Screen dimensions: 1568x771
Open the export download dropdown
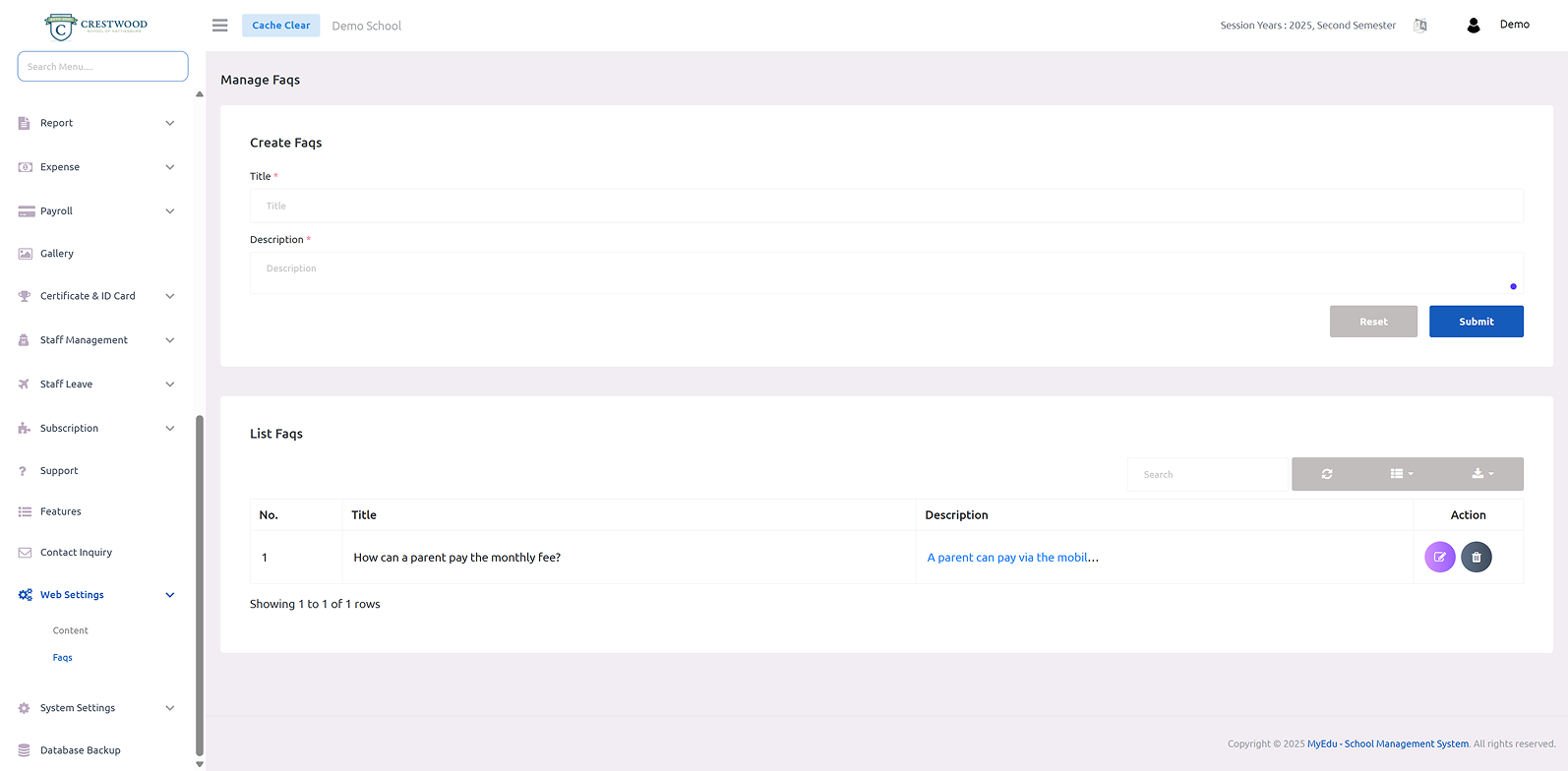click(1482, 474)
